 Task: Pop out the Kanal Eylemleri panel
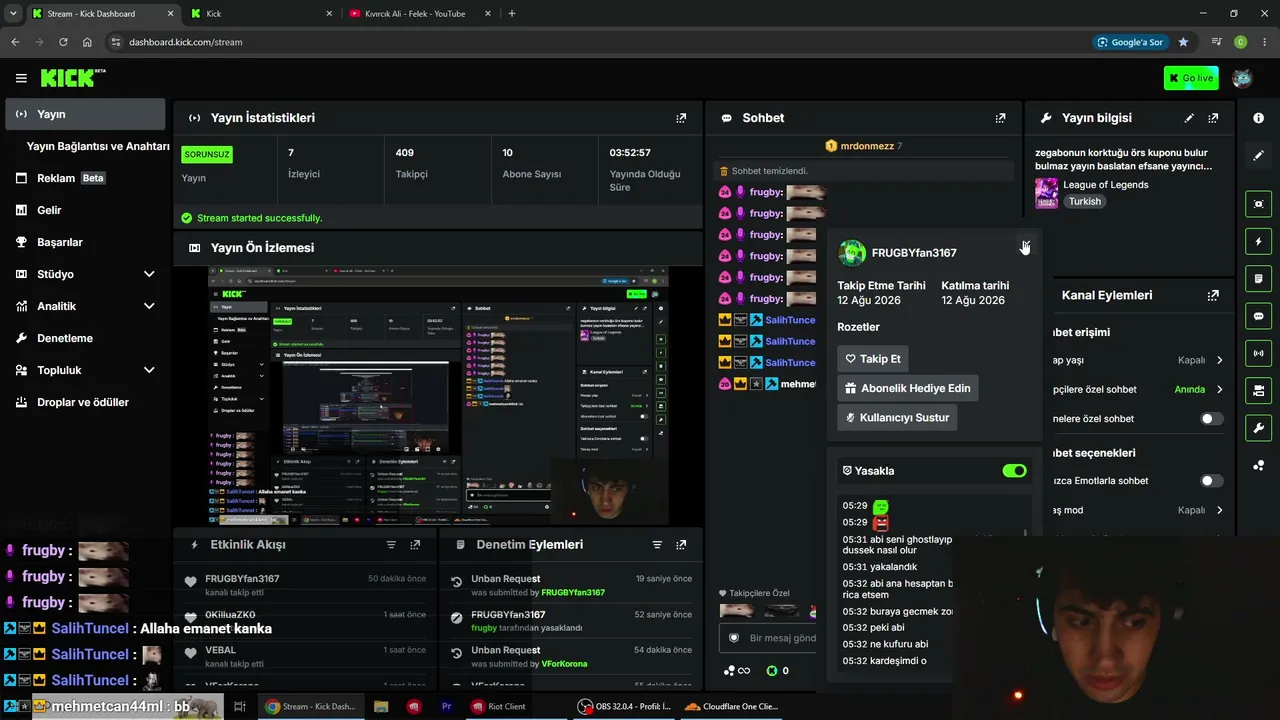[x=1213, y=296]
